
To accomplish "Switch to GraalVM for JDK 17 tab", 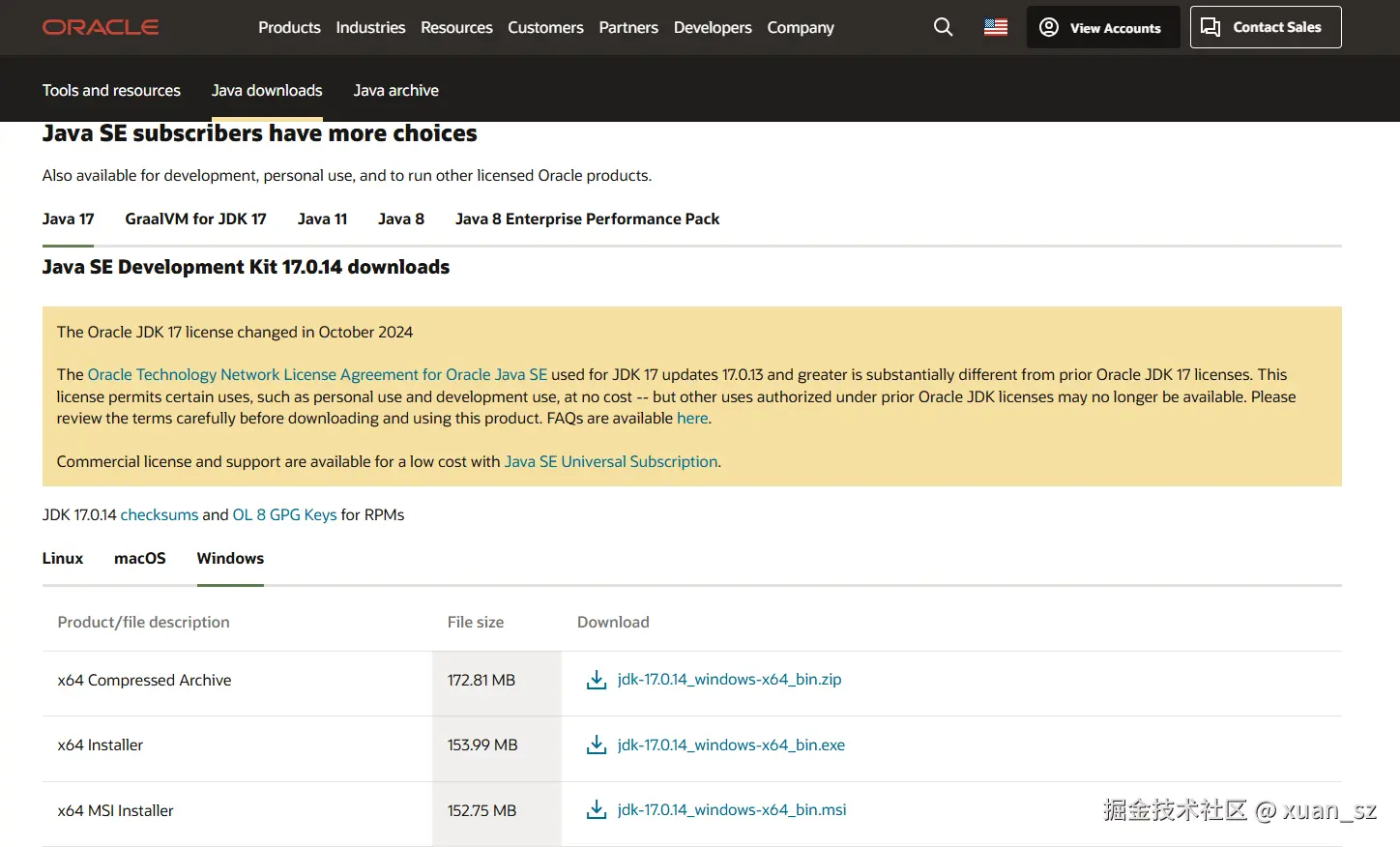I will [x=195, y=219].
